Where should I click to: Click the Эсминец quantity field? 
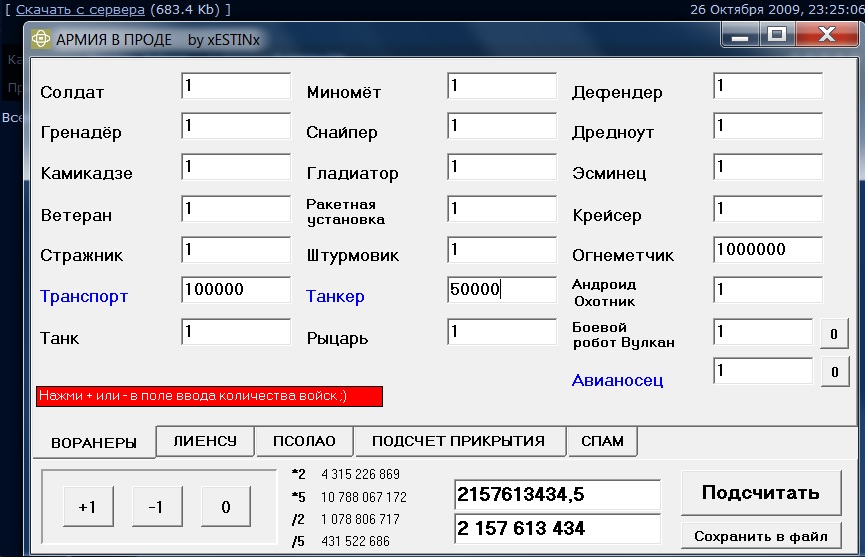[x=768, y=167]
